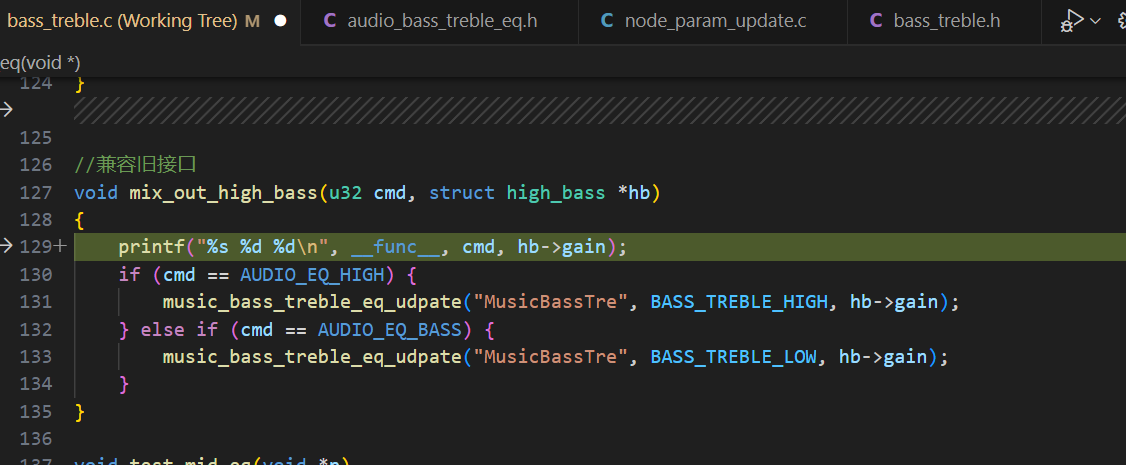Click the comment //兼容旧接口
The image size is (1126, 465).
pos(135,165)
